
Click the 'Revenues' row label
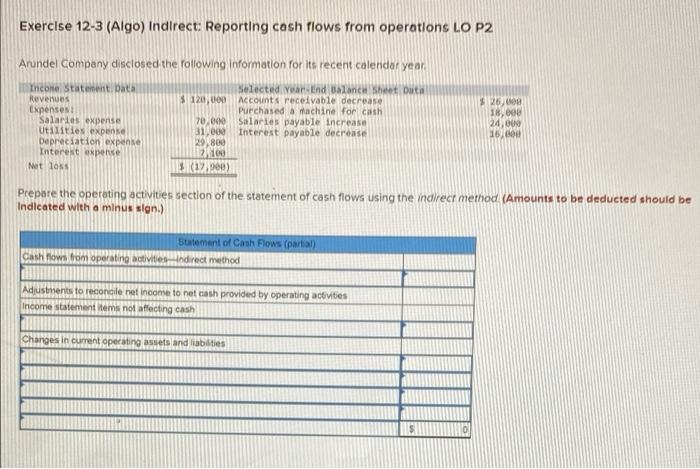[49, 99]
